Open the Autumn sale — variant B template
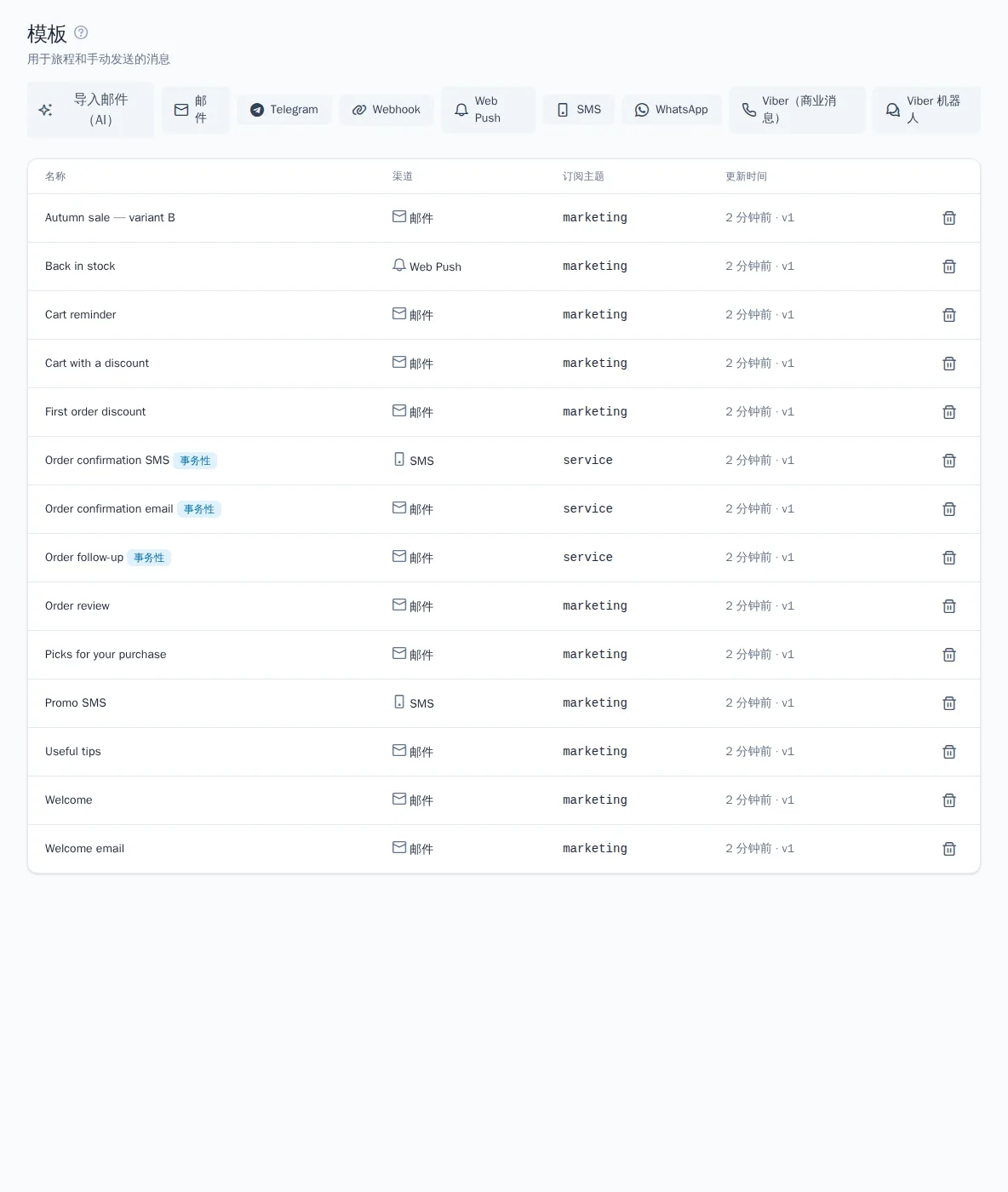This screenshot has width=1008, height=1192. click(110, 218)
